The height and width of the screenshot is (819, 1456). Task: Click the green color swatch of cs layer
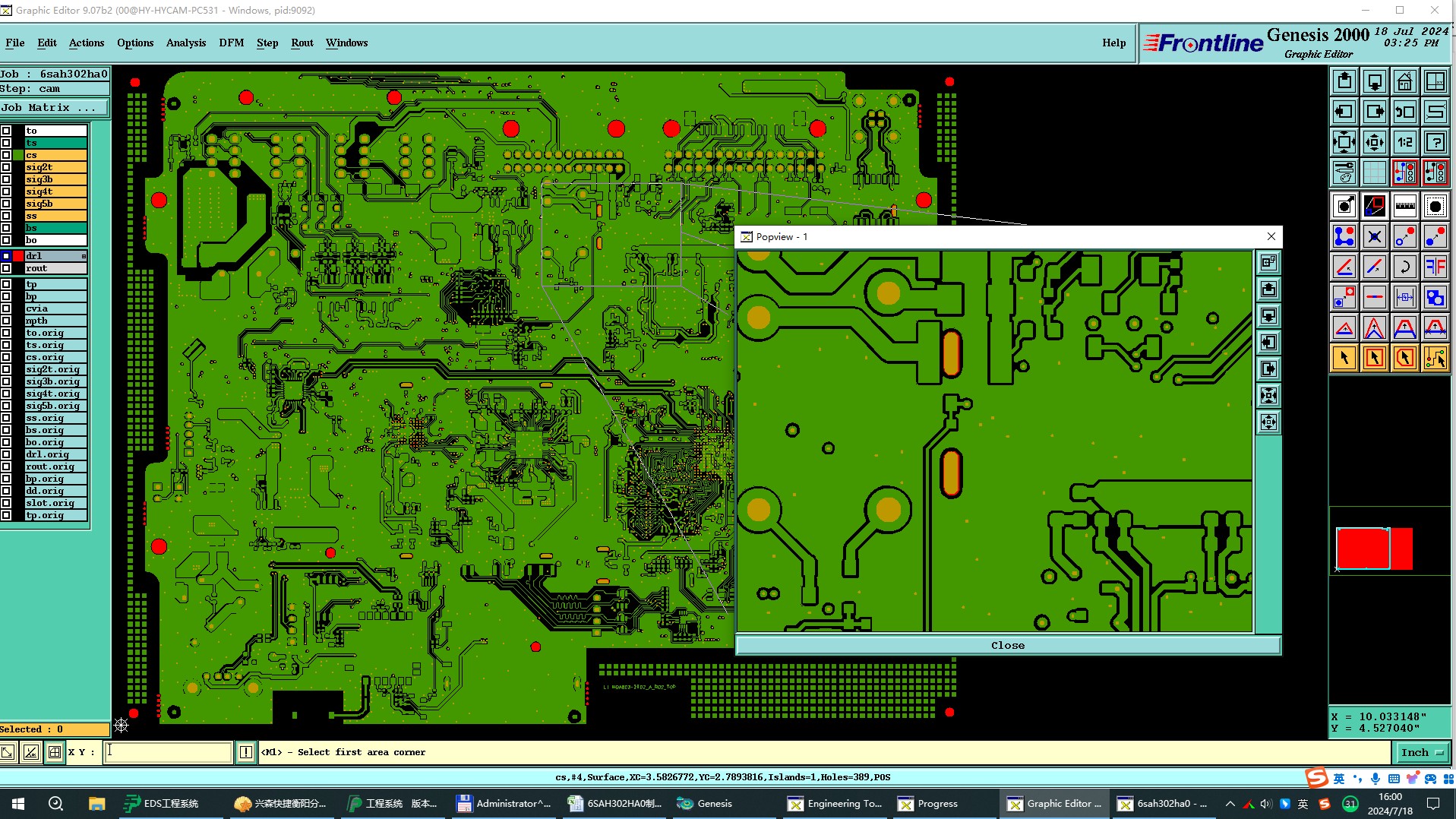pyautogui.click(x=18, y=155)
